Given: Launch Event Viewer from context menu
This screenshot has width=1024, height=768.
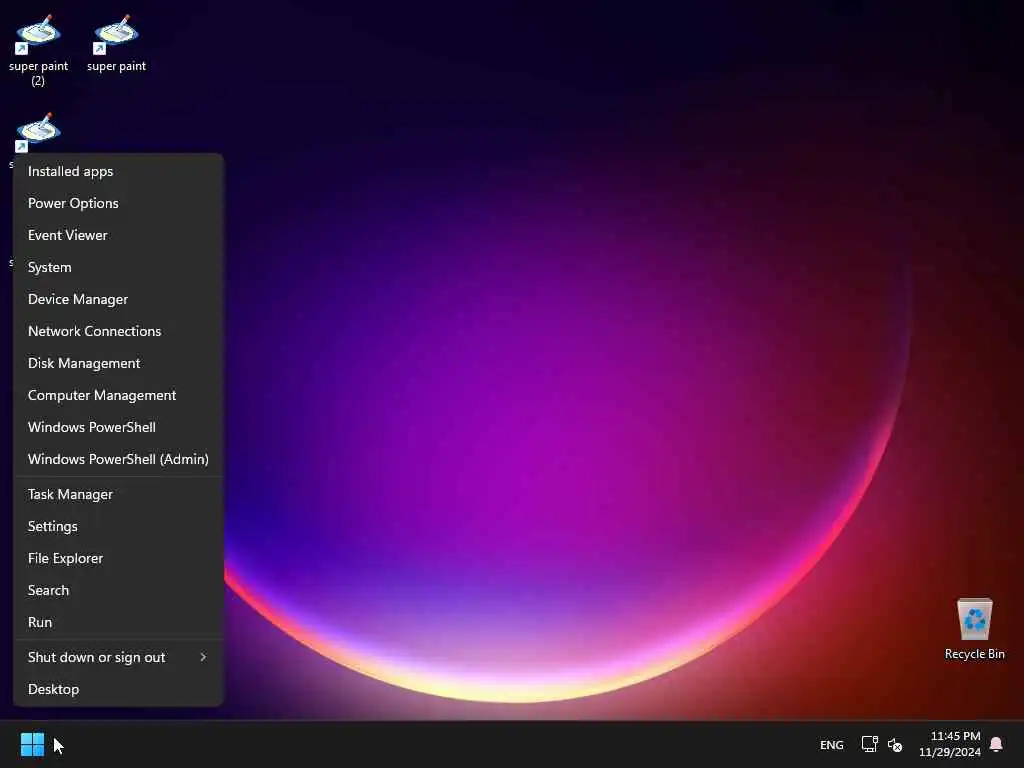Looking at the screenshot, I should click(118, 235).
